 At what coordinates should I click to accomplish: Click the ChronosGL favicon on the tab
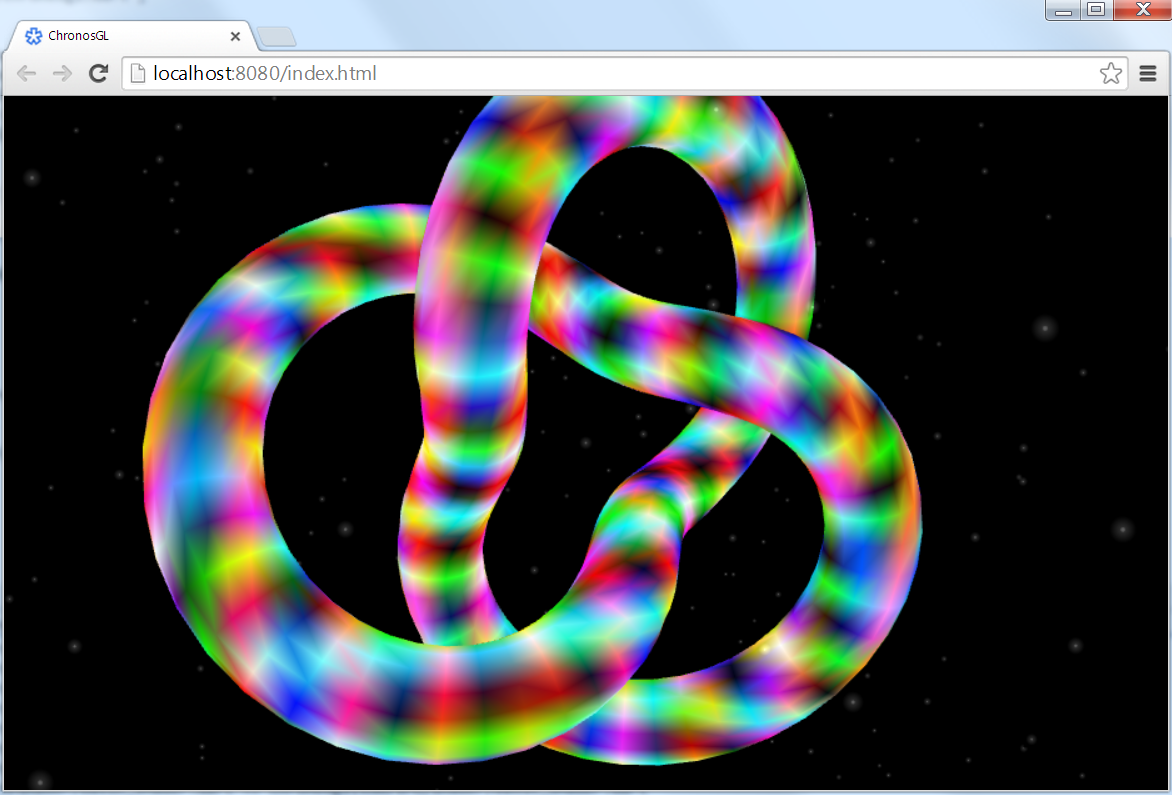click(33, 36)
